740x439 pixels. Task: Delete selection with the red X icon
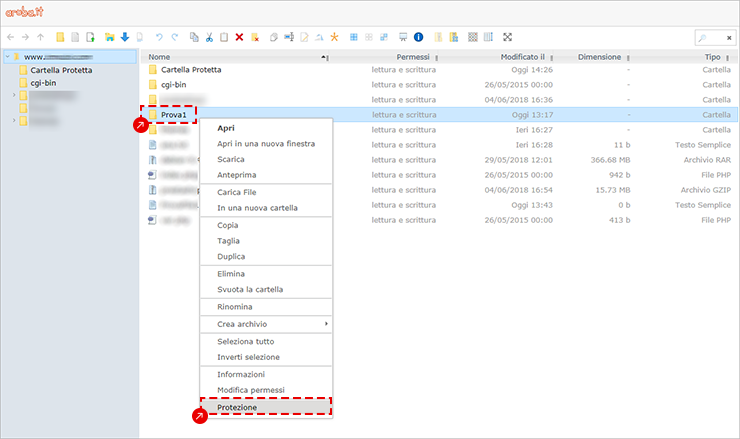(x=239, y=37)
